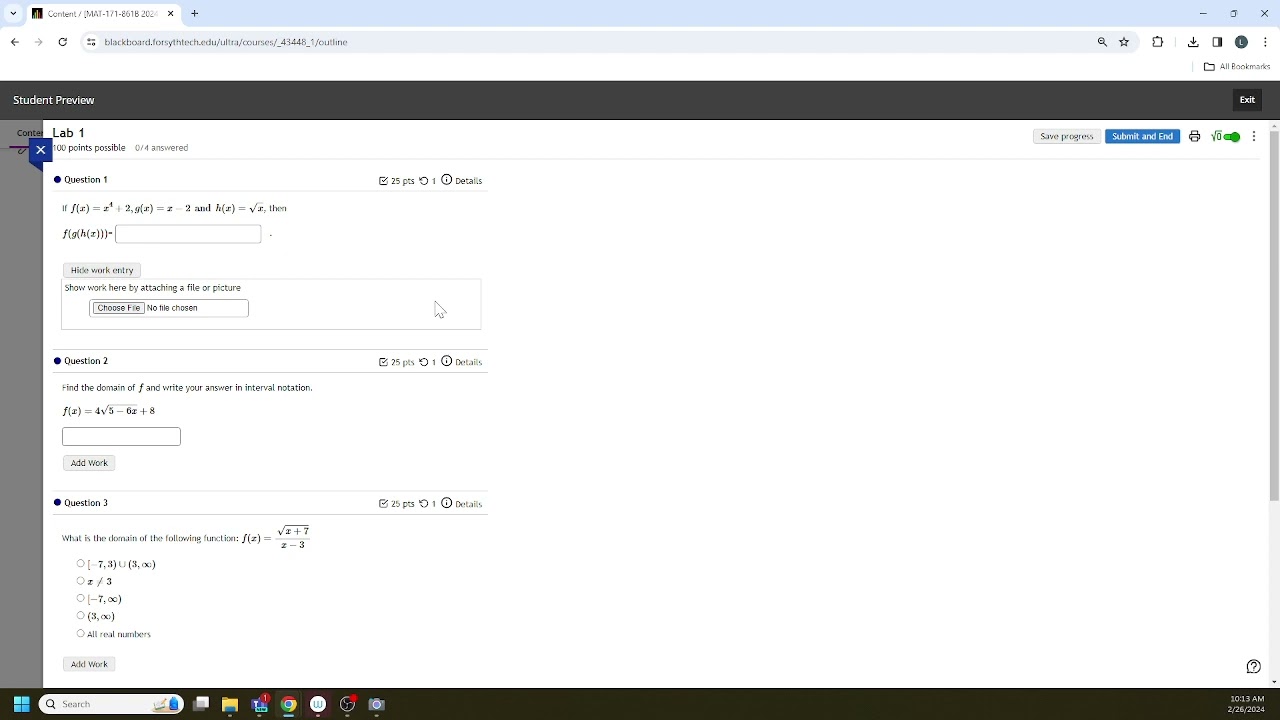Open the browser extensions puzzle icon

click(x=1158, y=42)
